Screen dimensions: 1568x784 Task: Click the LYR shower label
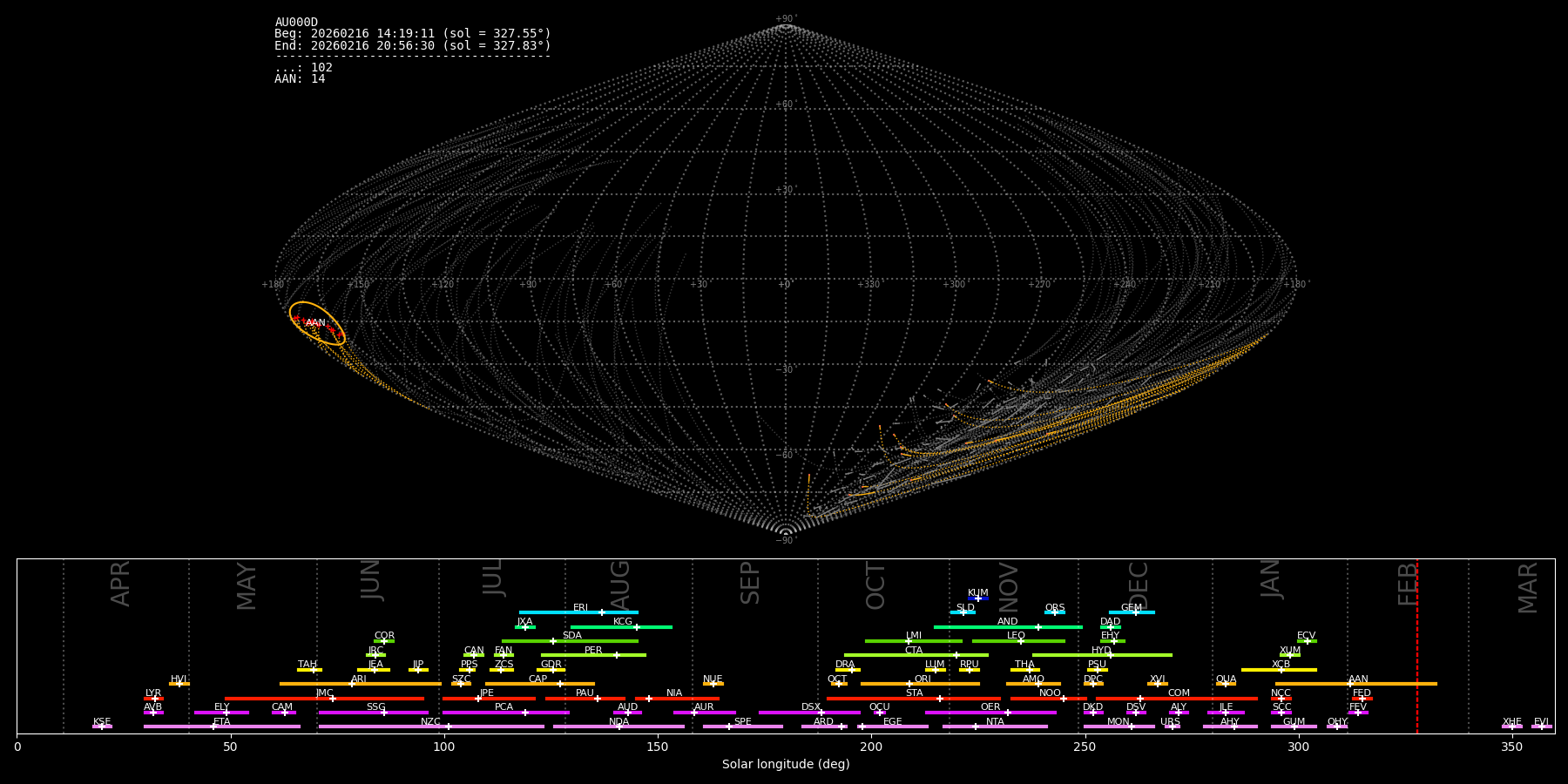[x=153, y=693]
